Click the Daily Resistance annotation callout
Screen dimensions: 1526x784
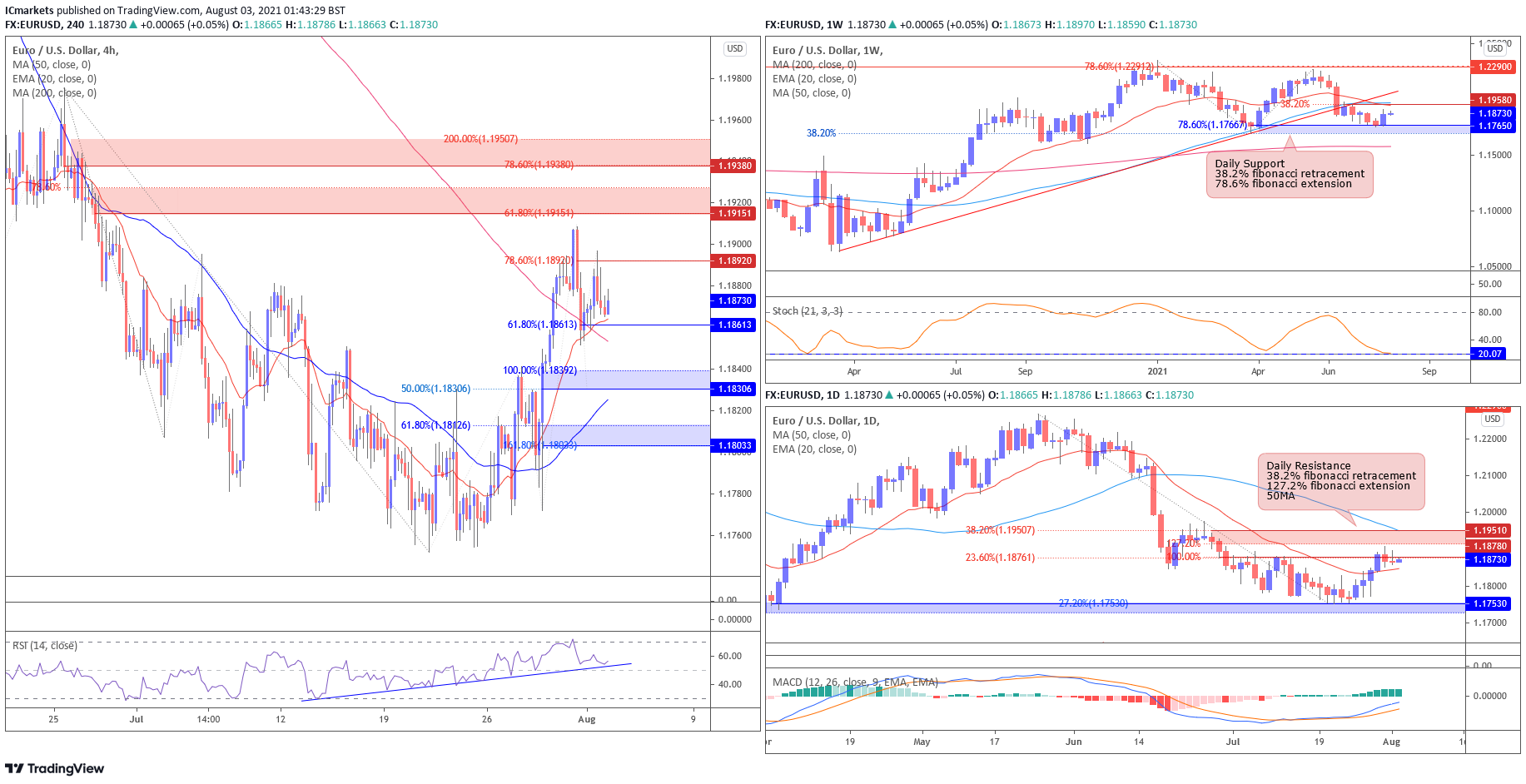click(x=1340, y=481)
